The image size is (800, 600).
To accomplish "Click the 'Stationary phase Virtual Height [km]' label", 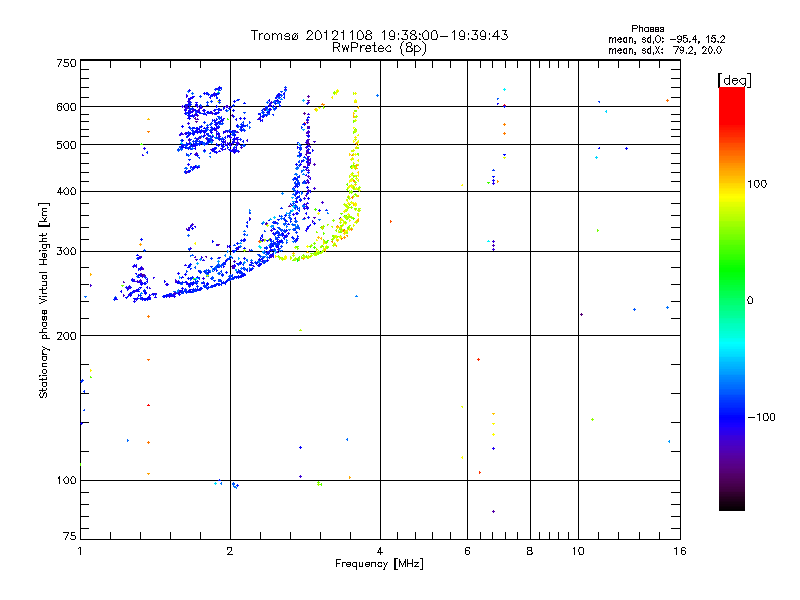I will pos(44,300).
